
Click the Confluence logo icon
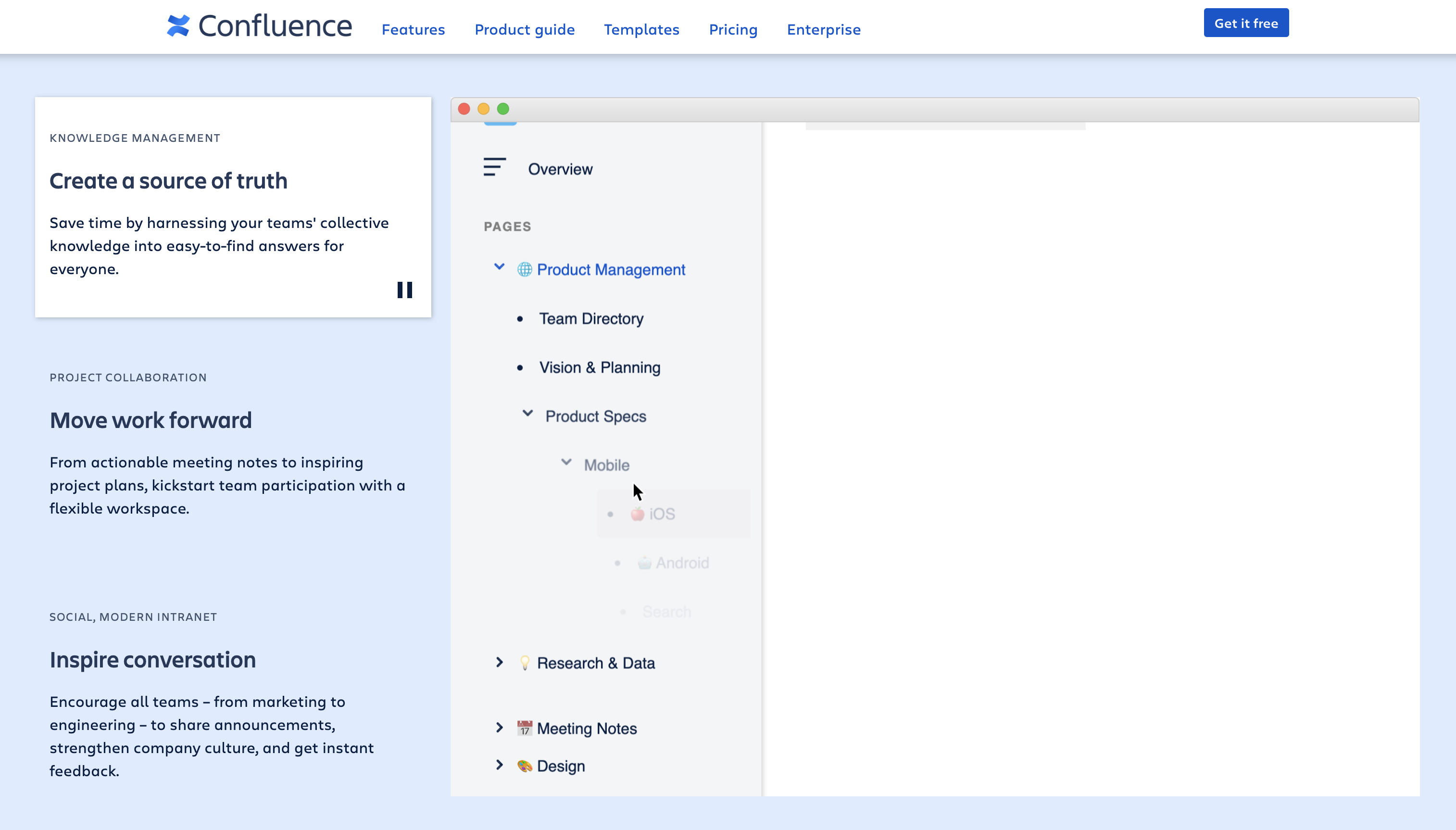178,25
